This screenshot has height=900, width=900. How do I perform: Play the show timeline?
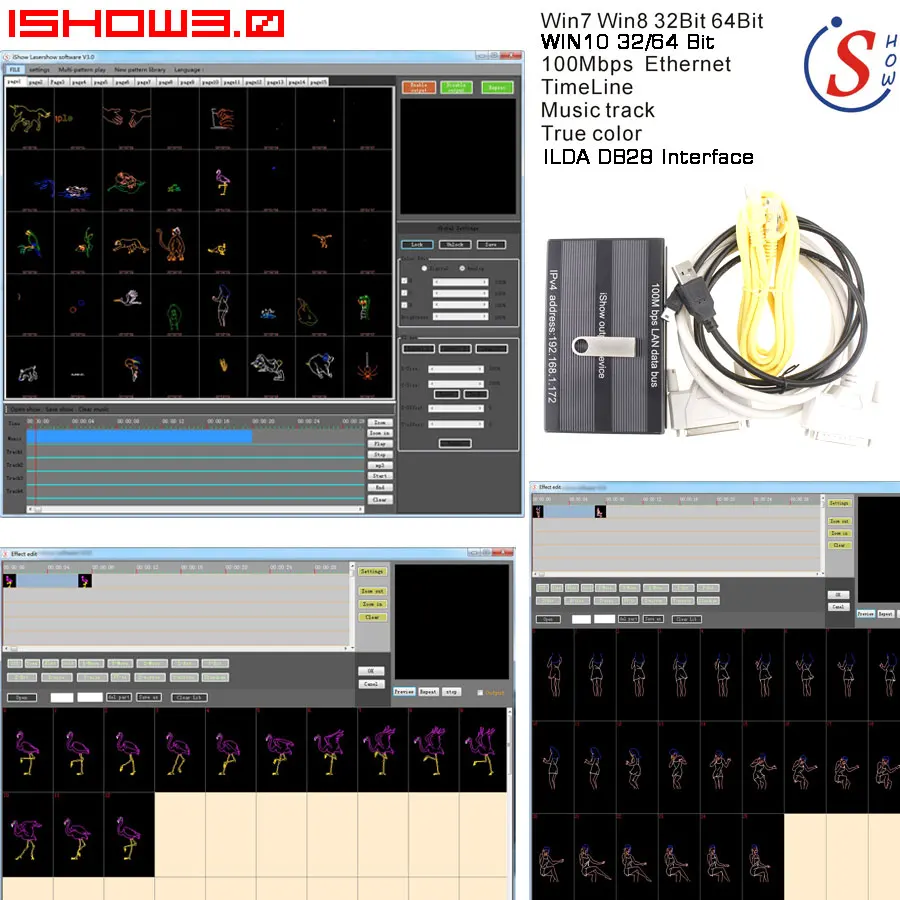(380, 444)
